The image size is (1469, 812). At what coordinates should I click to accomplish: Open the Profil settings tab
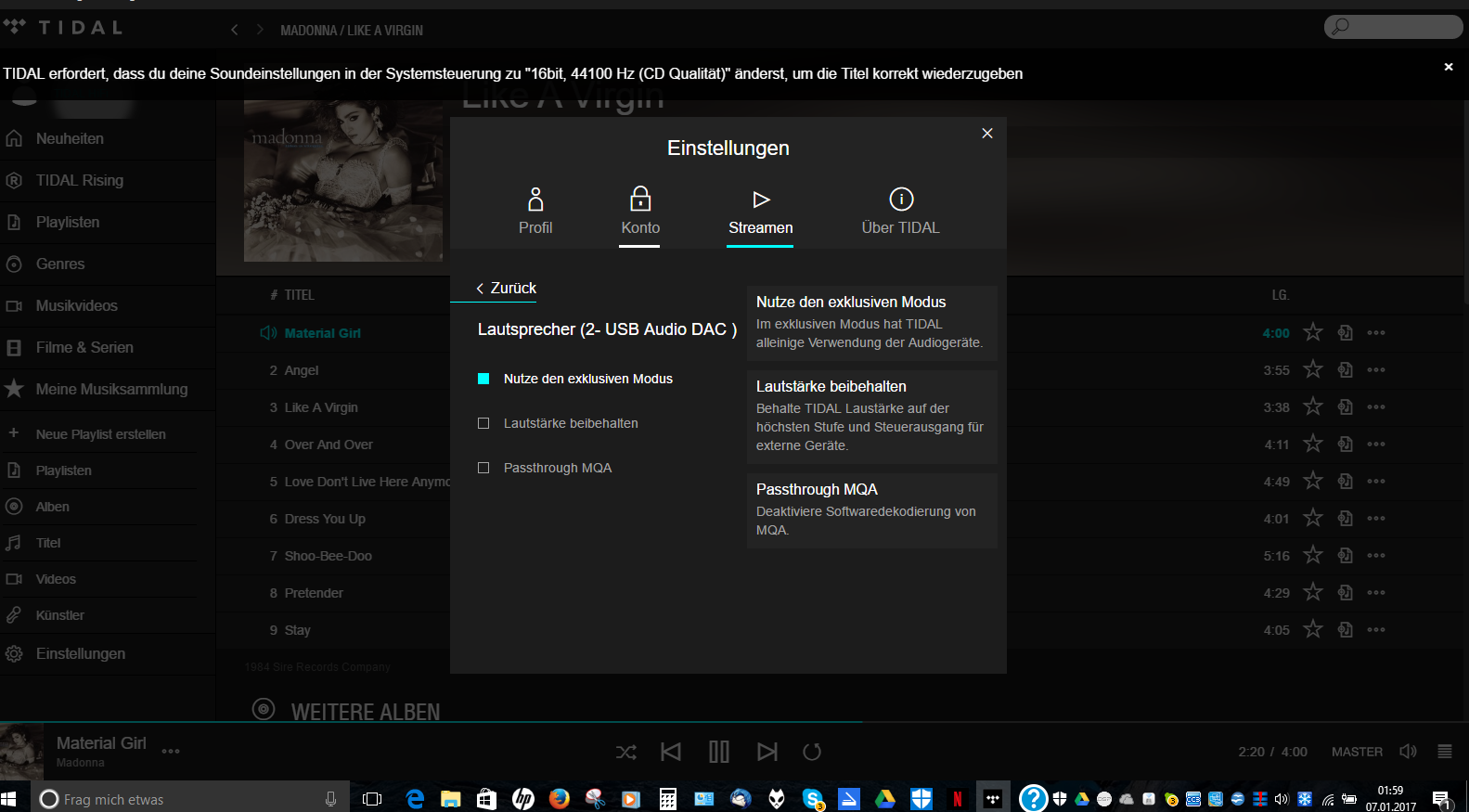pyautogui.click(x=535, y=212)
